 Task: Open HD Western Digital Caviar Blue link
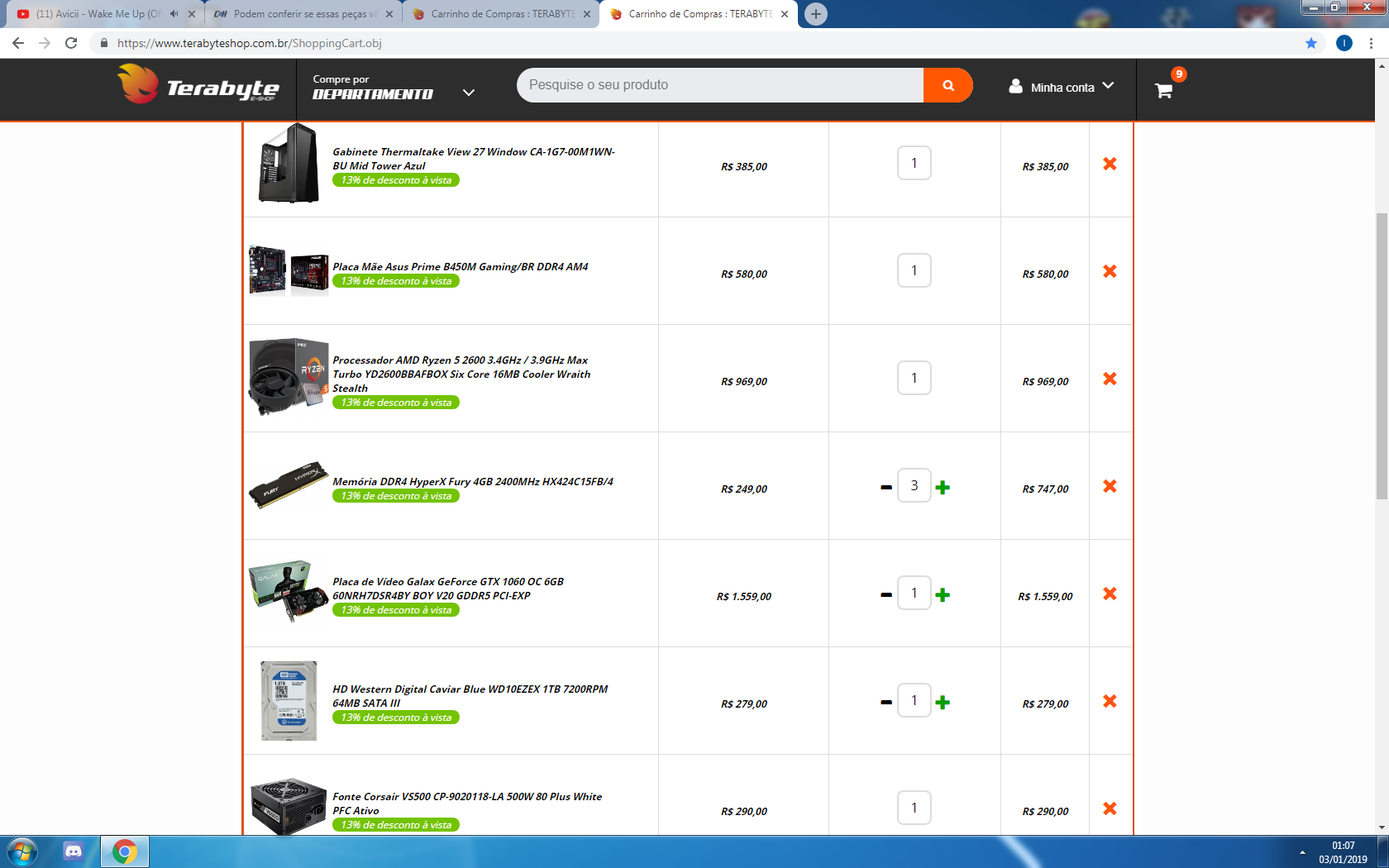[x=470, y=696]
